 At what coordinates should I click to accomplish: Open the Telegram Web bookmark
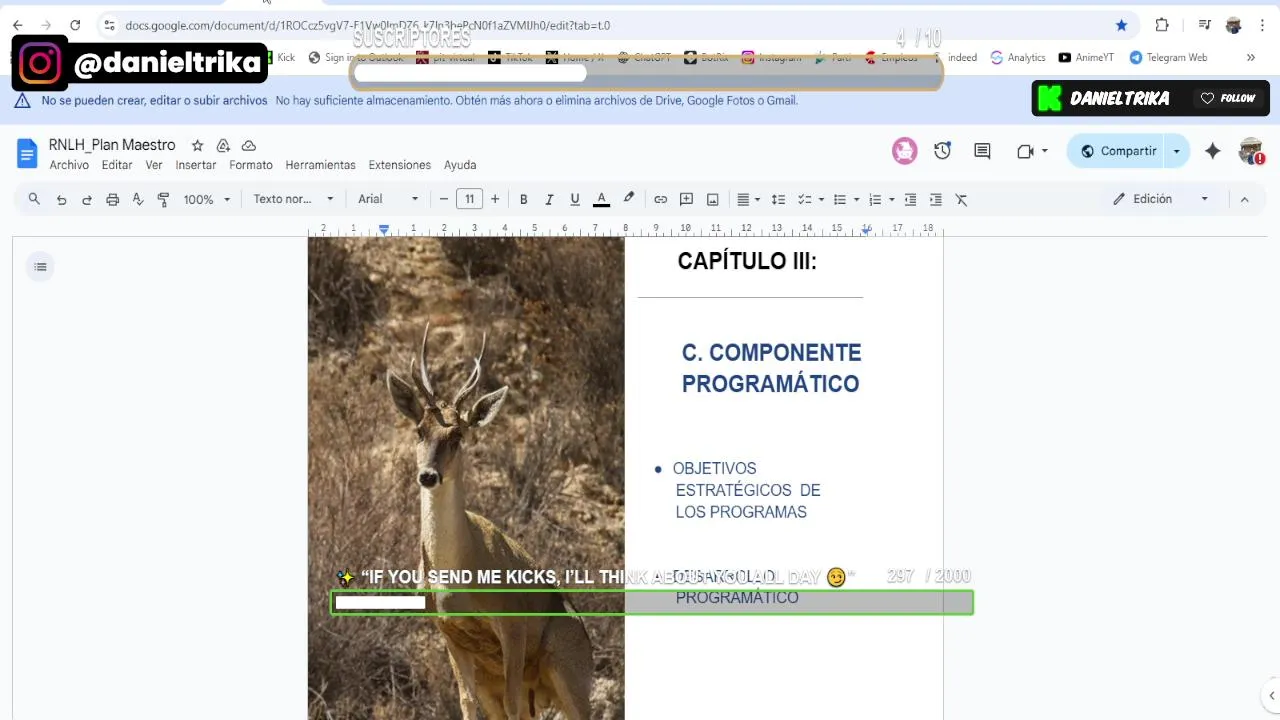tap(1168, 57)
